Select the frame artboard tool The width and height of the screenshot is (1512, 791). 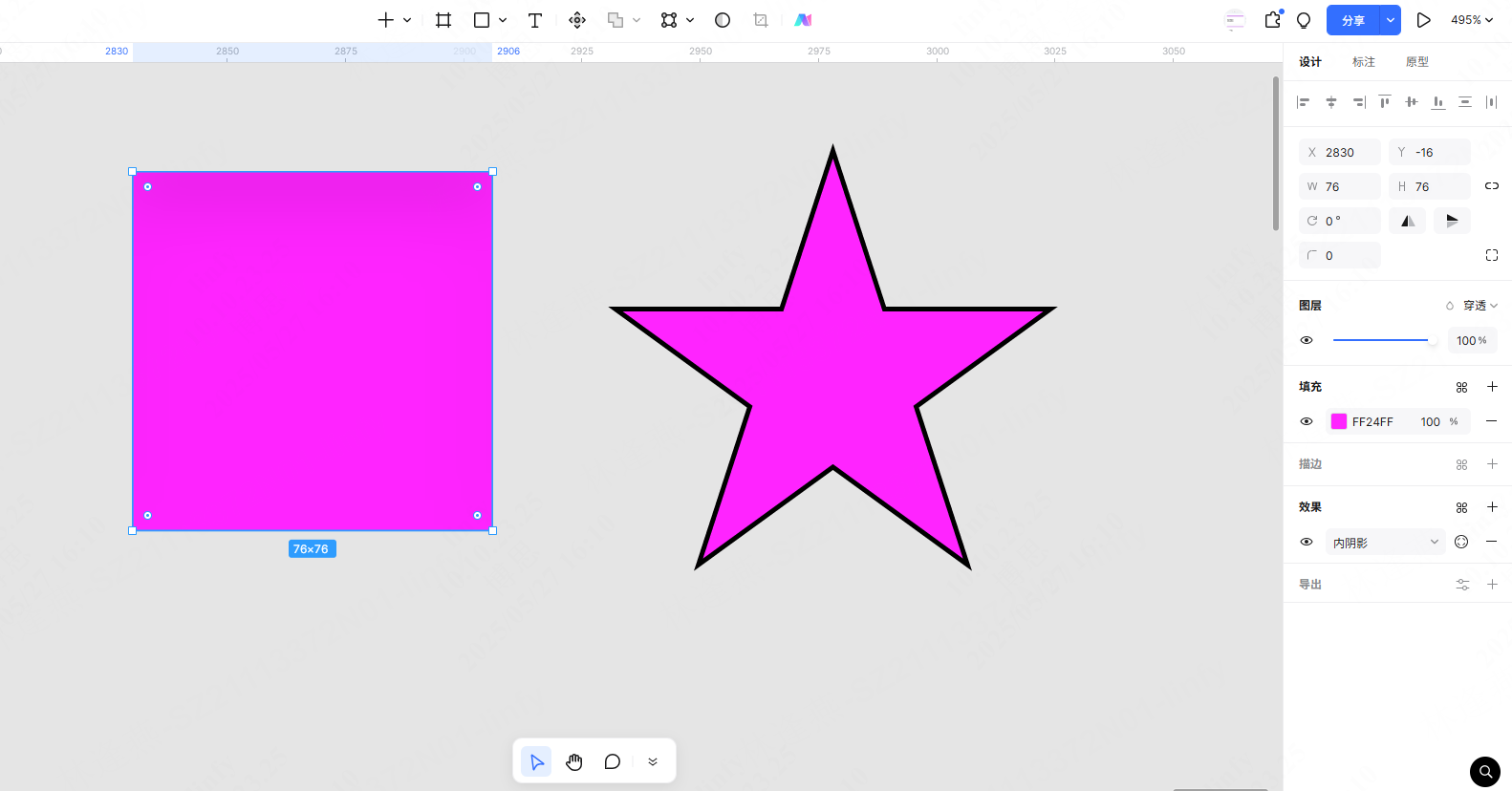(x=443, y=20)
